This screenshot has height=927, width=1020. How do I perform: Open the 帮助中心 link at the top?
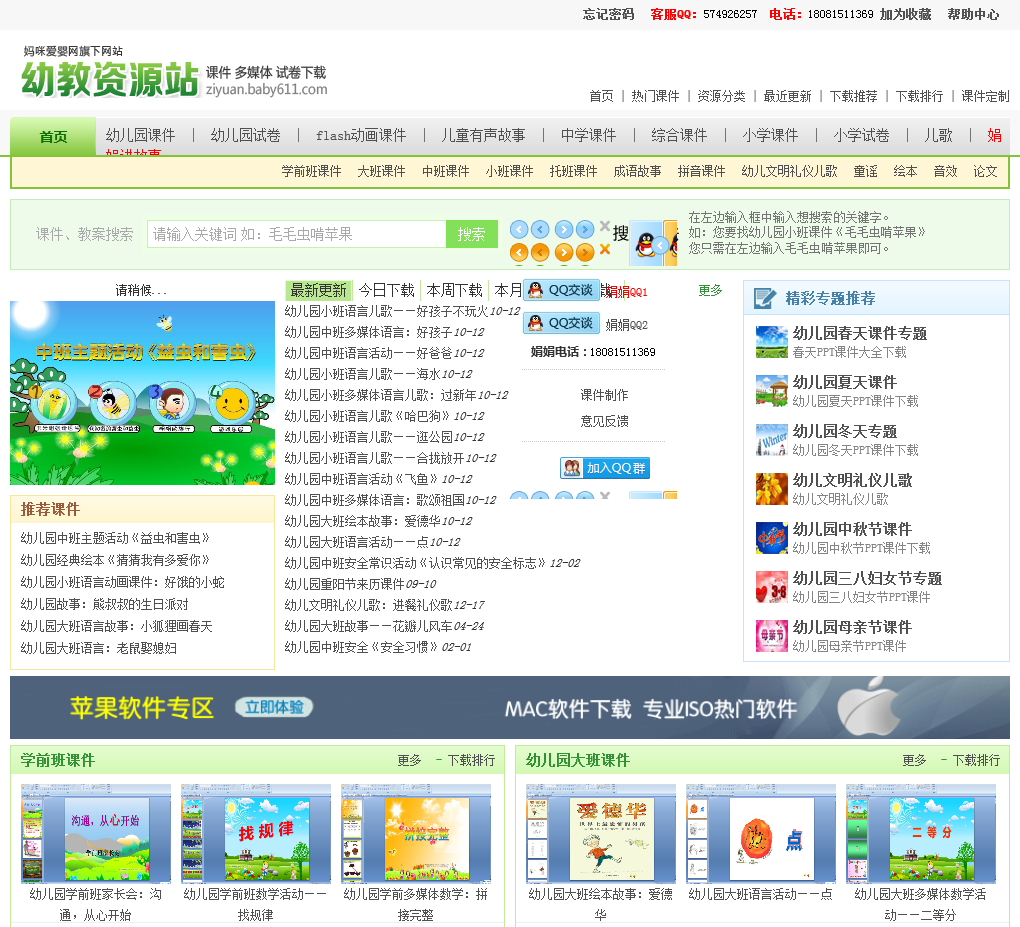tap(973, 14)
